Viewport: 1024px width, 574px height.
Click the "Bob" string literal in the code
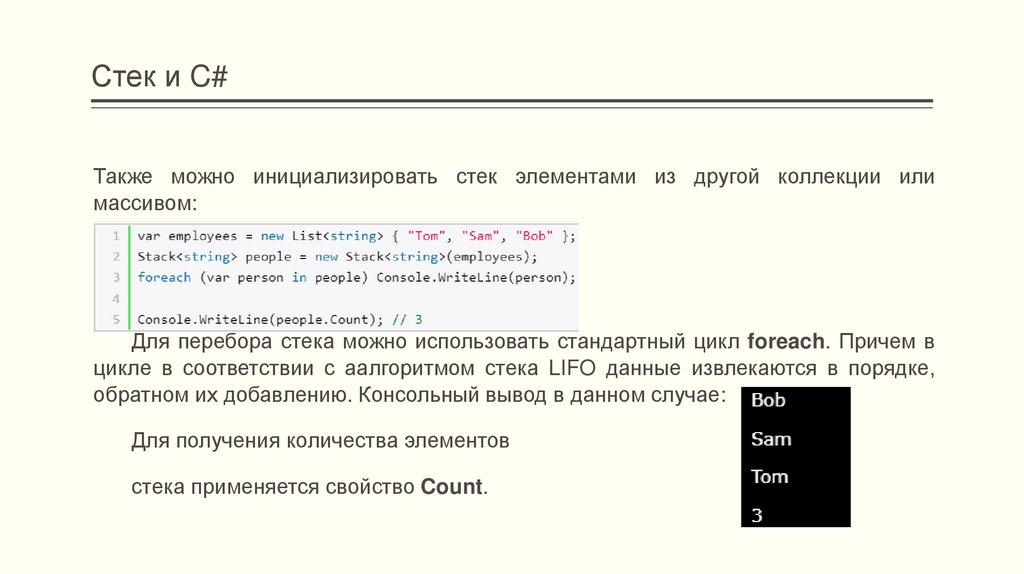coord(534,236)
